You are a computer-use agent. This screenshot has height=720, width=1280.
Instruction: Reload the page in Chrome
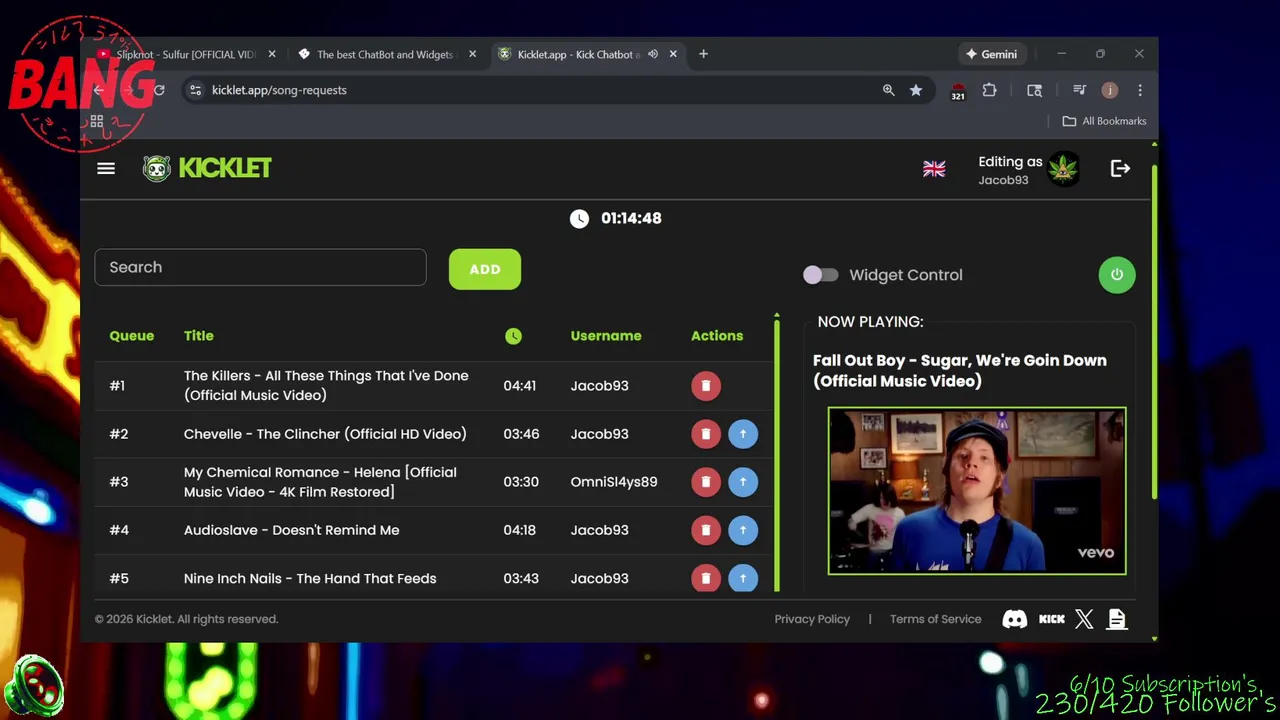click(159, 90)
